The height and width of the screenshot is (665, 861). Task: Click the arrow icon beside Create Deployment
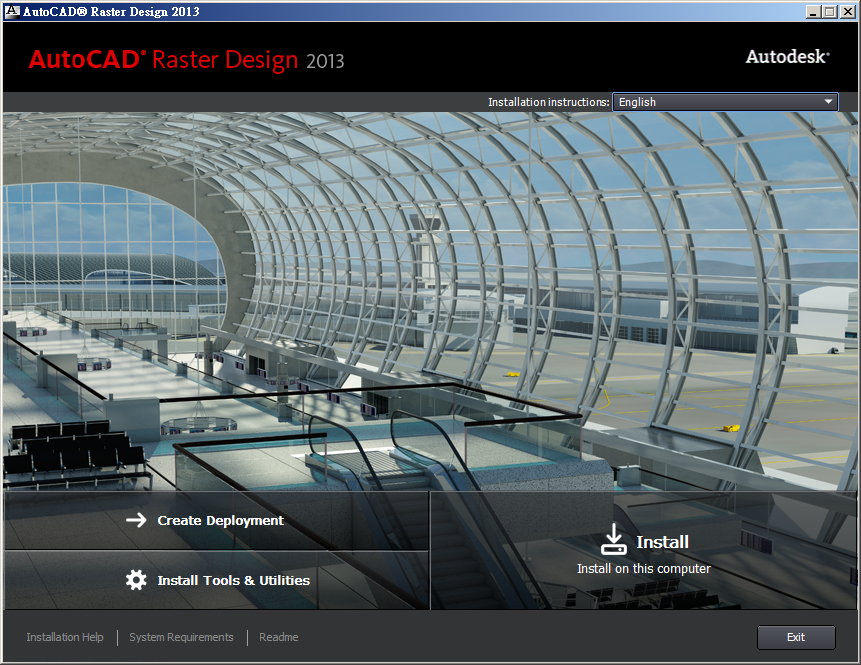(x=136, y=520)
